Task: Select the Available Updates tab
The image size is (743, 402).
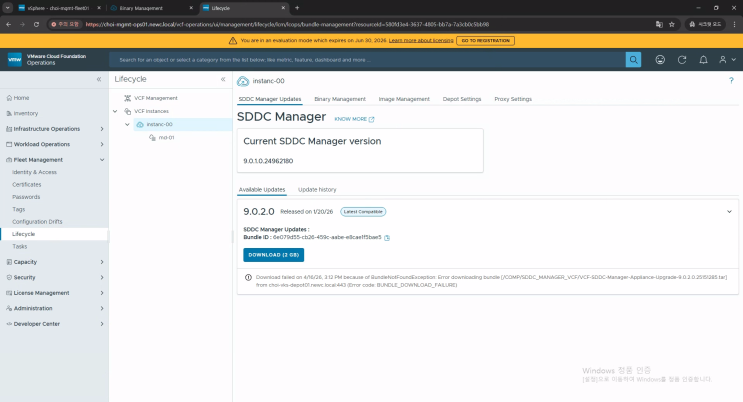Action: 262,190
